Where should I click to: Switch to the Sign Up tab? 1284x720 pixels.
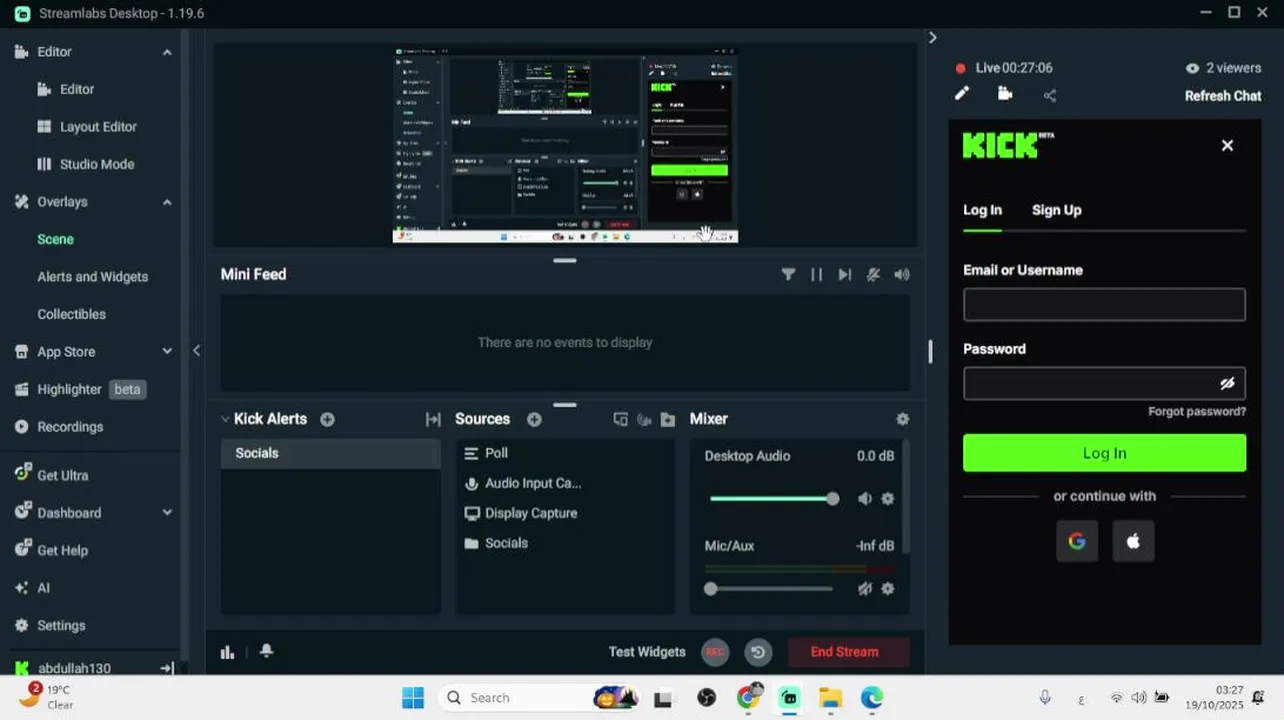click(1056, 210)
